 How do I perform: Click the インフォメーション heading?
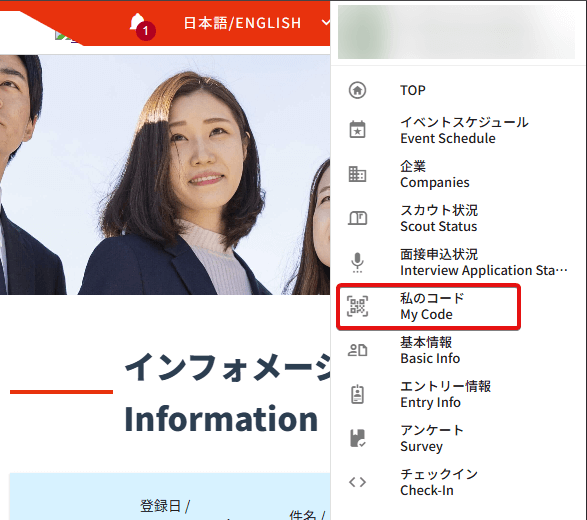point(227,368)
